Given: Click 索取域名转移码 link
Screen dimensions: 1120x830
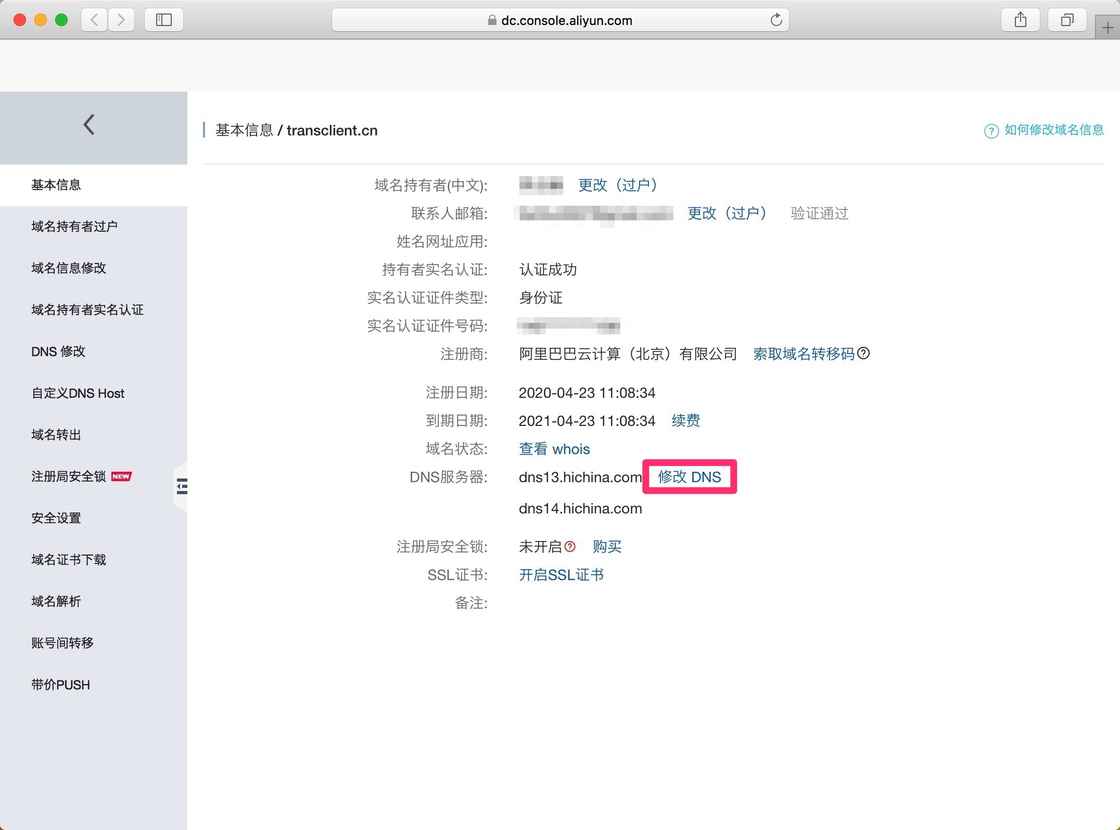Looking at the screenshot, I should [x=804, y=354].
